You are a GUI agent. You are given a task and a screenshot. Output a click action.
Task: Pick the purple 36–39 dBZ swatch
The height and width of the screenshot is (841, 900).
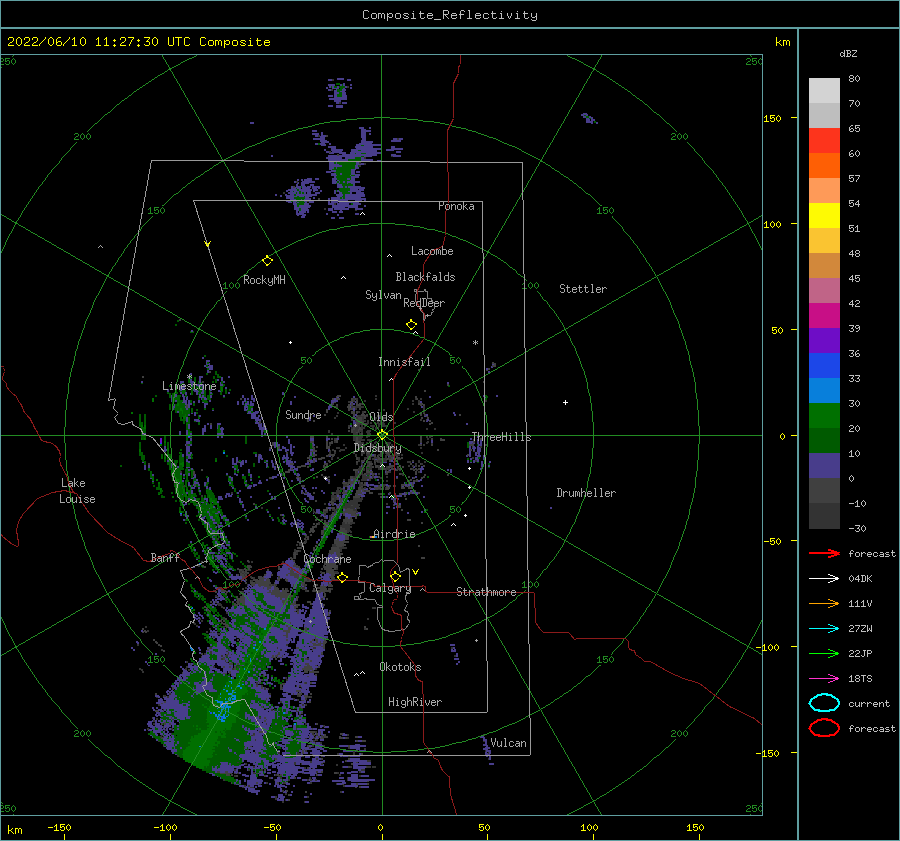point(824,341)
